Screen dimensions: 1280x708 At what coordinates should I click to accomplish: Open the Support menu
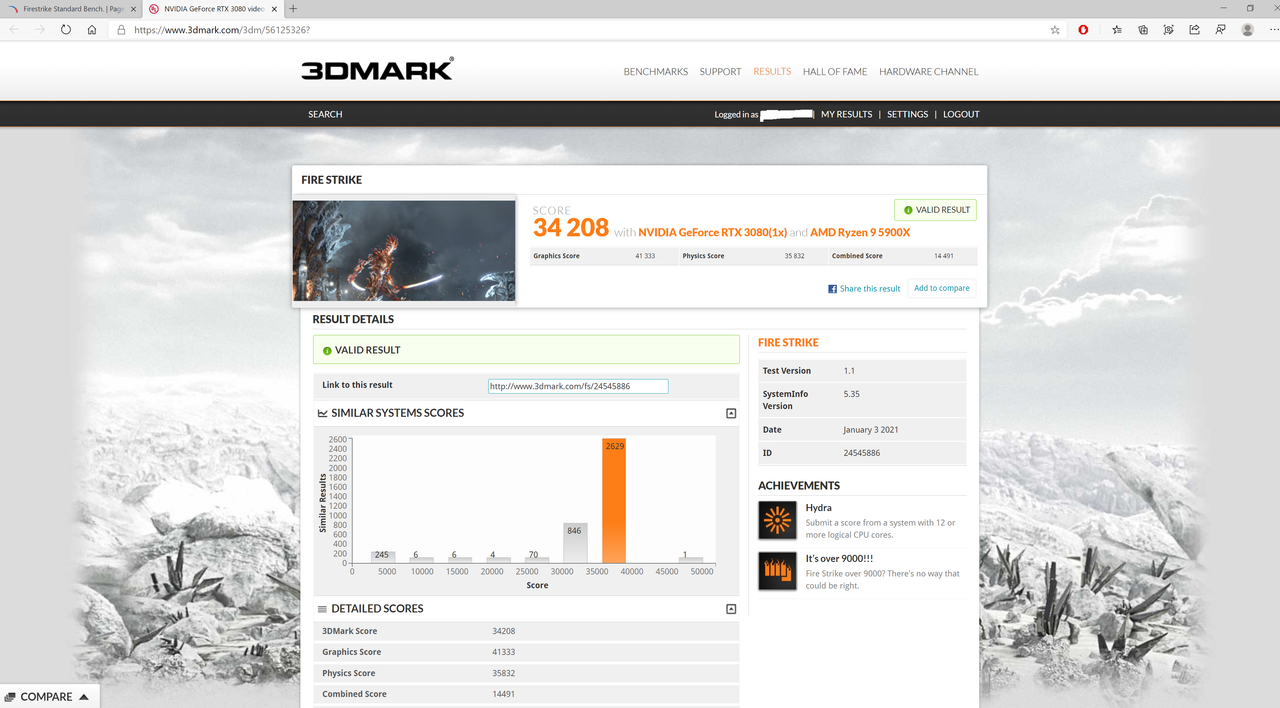click(x=720, y=72)
